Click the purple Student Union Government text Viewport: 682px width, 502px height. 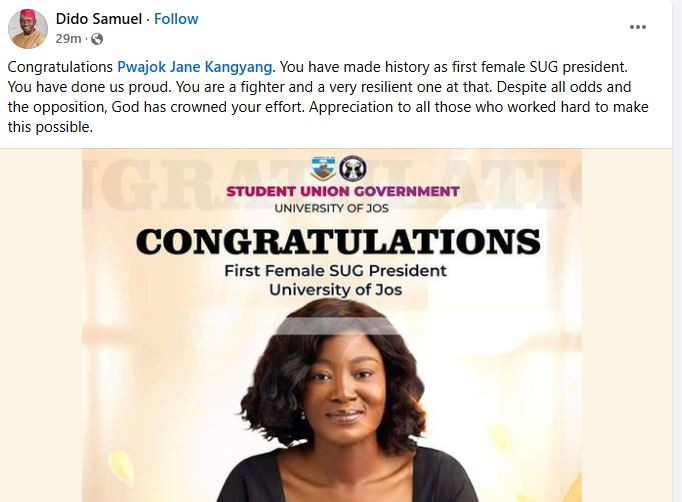[342, 191]
